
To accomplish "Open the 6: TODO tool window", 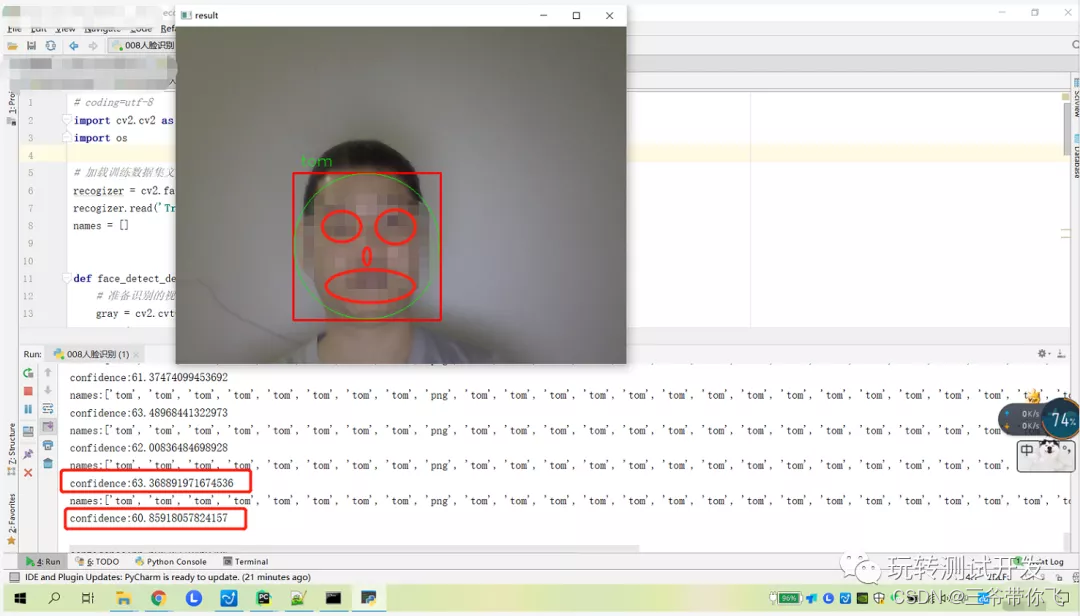I will 97,562.
